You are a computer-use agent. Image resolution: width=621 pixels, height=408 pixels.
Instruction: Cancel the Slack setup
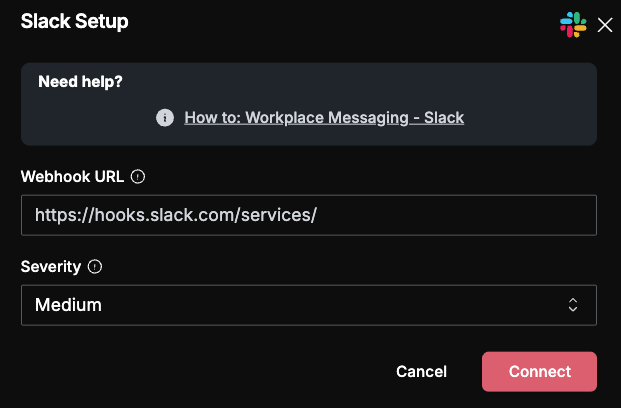click(421, 372)
